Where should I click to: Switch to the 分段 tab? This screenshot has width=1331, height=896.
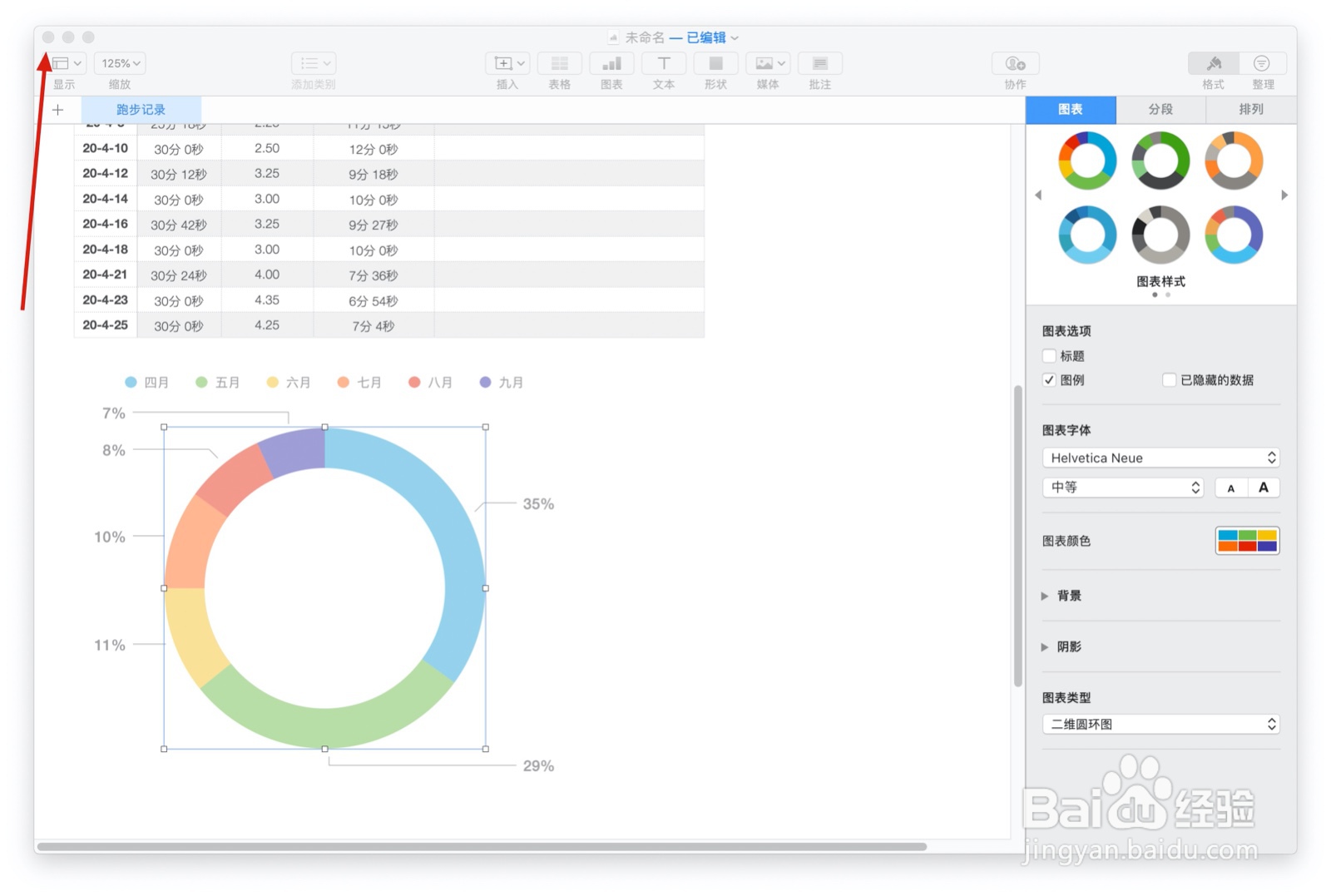pyautogui.click(x=1160, y=109)
